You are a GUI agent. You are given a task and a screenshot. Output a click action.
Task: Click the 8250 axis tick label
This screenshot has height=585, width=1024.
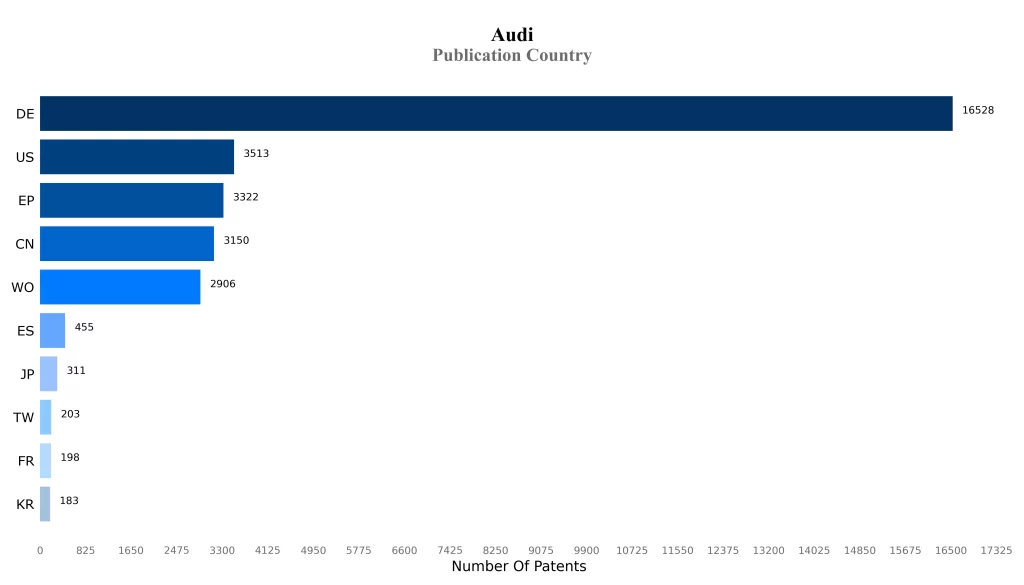[495, 551]
